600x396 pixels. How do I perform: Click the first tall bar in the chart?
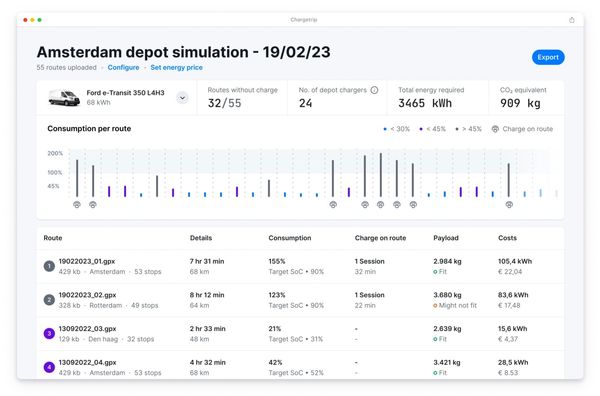click(77, 178)
